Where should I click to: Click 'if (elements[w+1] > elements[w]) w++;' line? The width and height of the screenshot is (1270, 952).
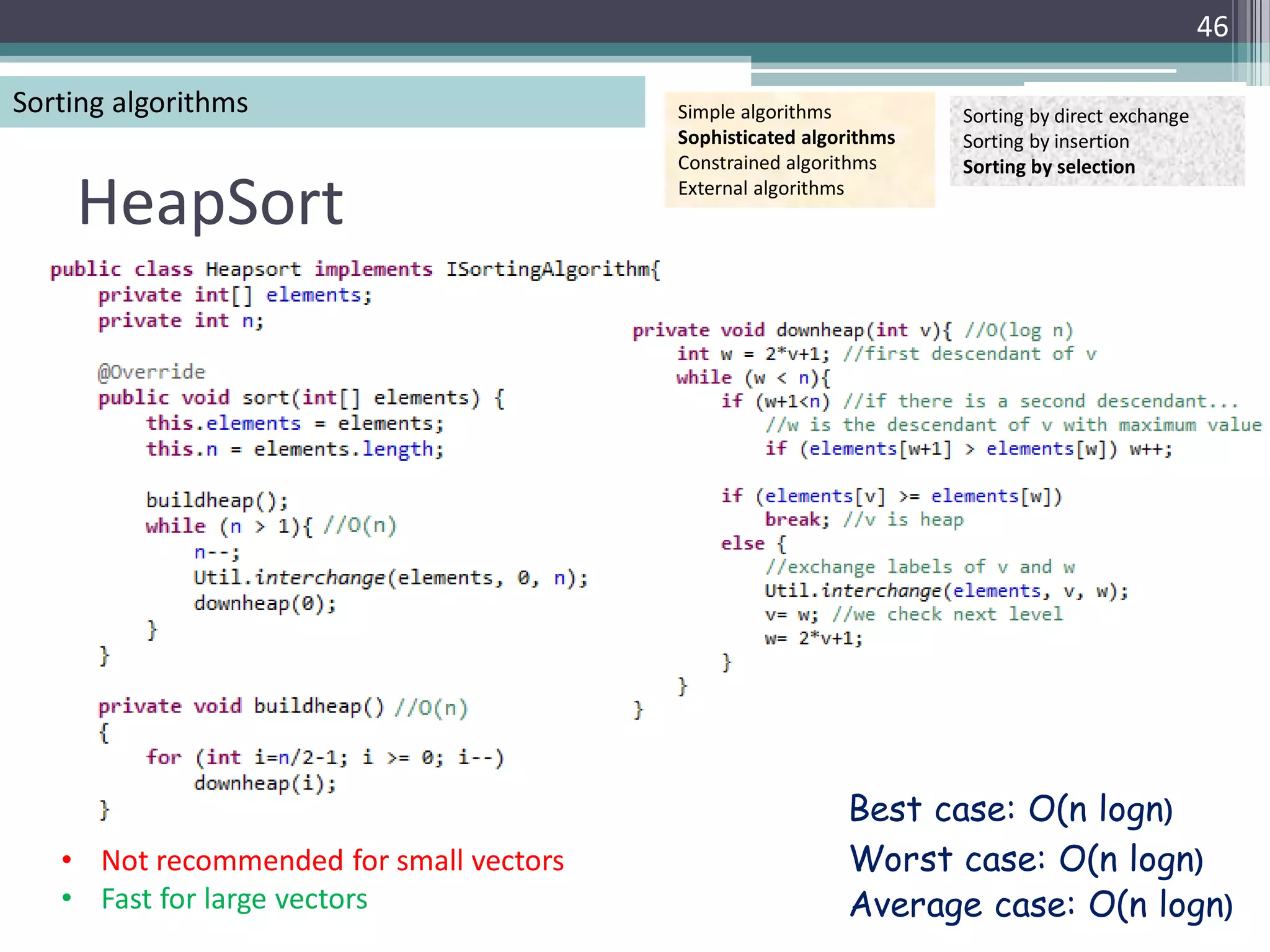[969, 449]
